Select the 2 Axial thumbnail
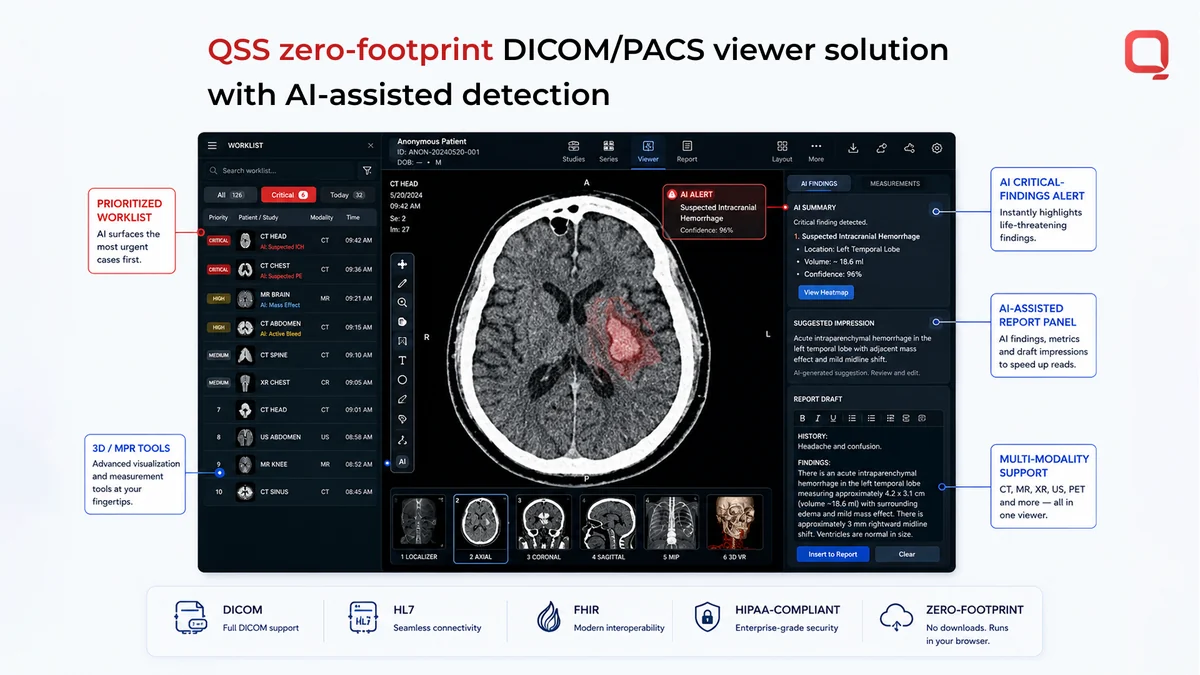 (x=480, y=528)
